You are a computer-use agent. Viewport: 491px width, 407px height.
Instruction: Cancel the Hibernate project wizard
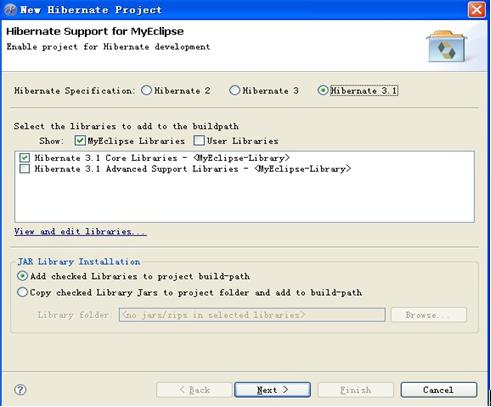(439, 390)
